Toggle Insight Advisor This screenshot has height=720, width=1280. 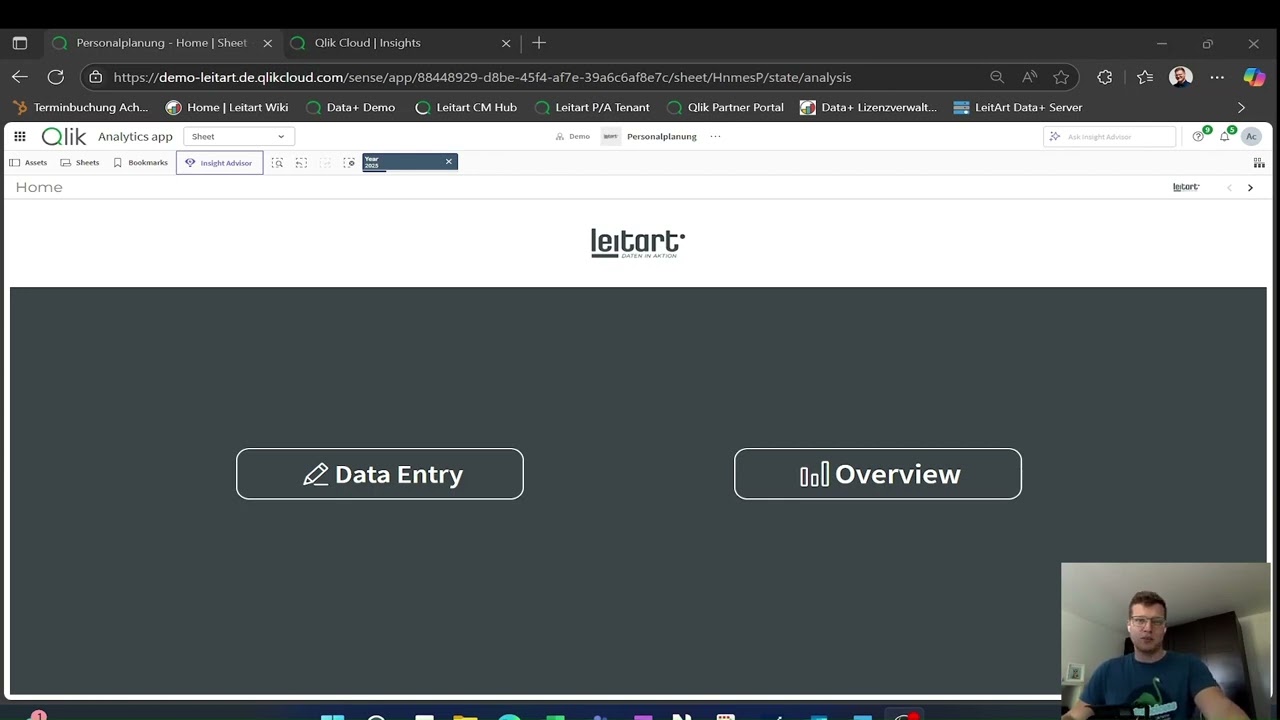coord(219,163)
